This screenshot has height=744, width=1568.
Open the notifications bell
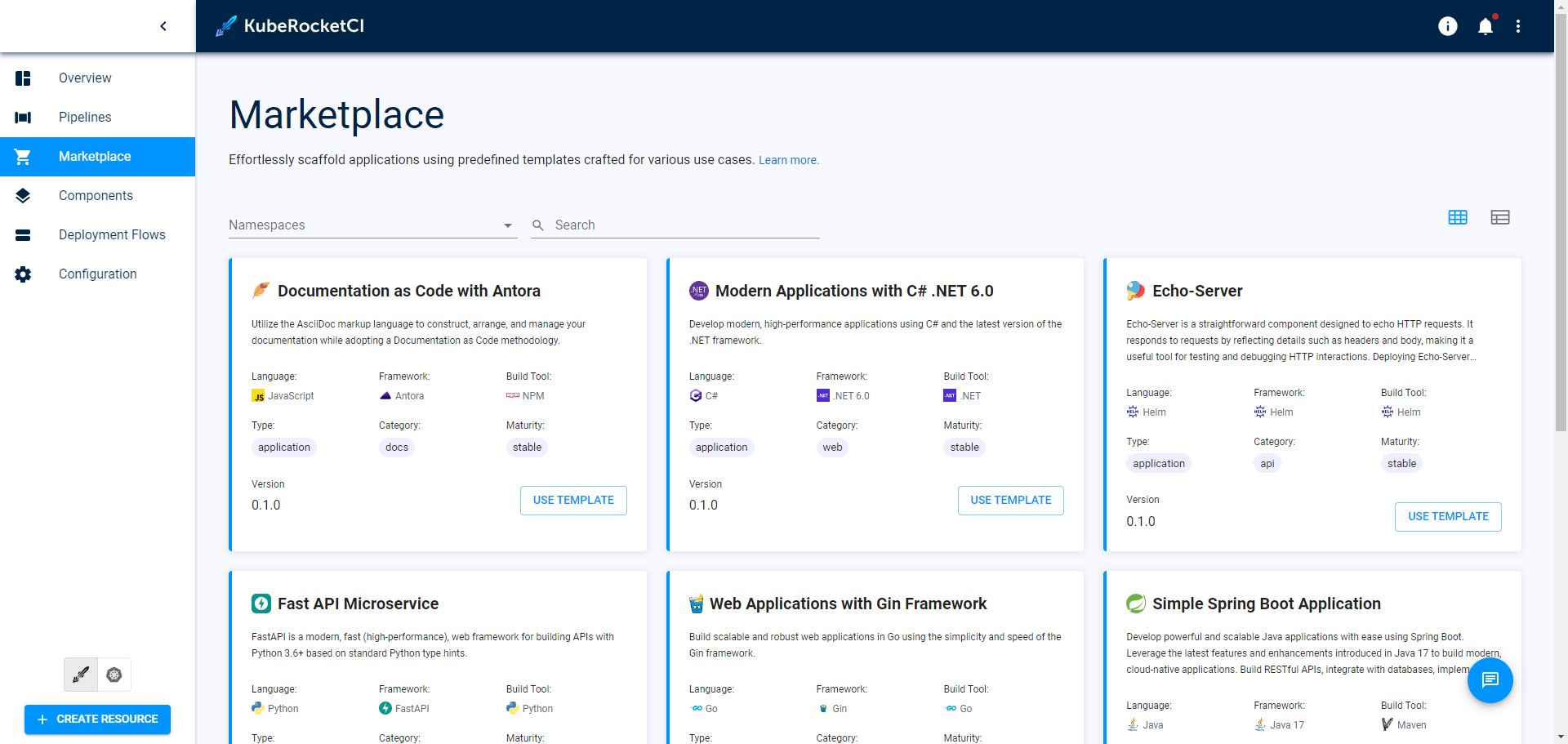pyautogui.click(x=1486, y=26)
